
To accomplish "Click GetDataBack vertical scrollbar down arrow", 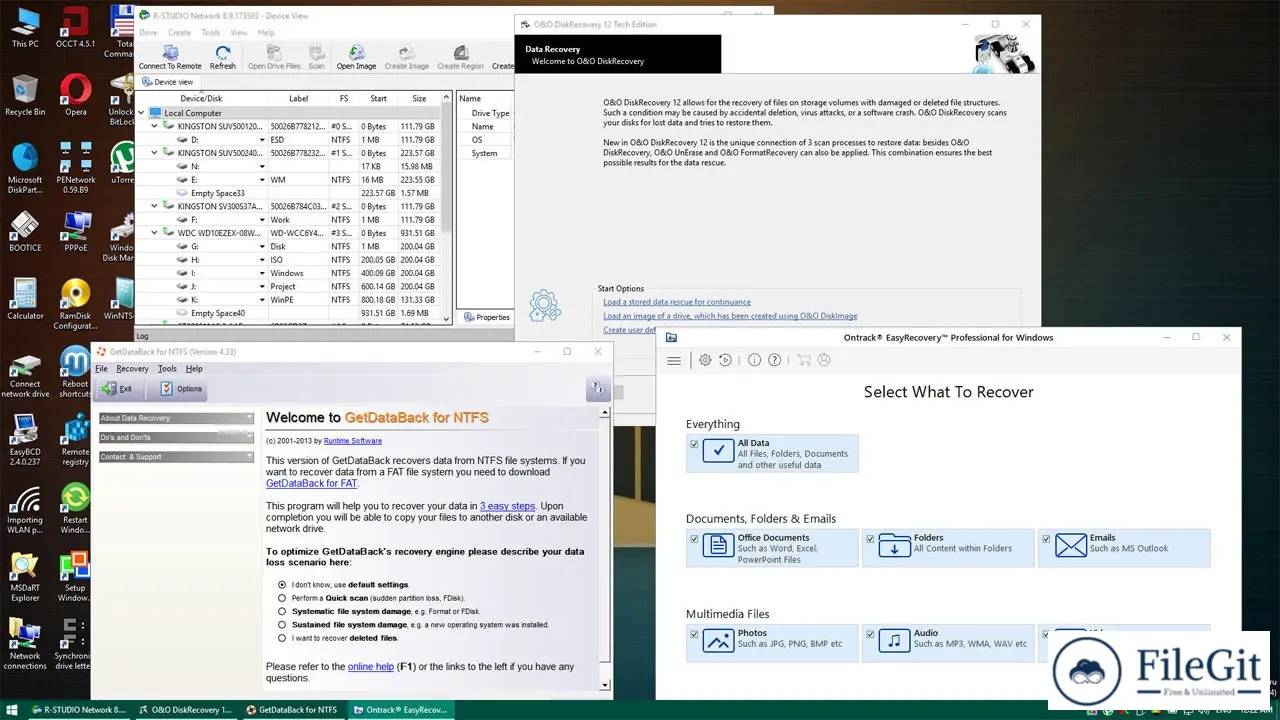I will tap(604, 685).
